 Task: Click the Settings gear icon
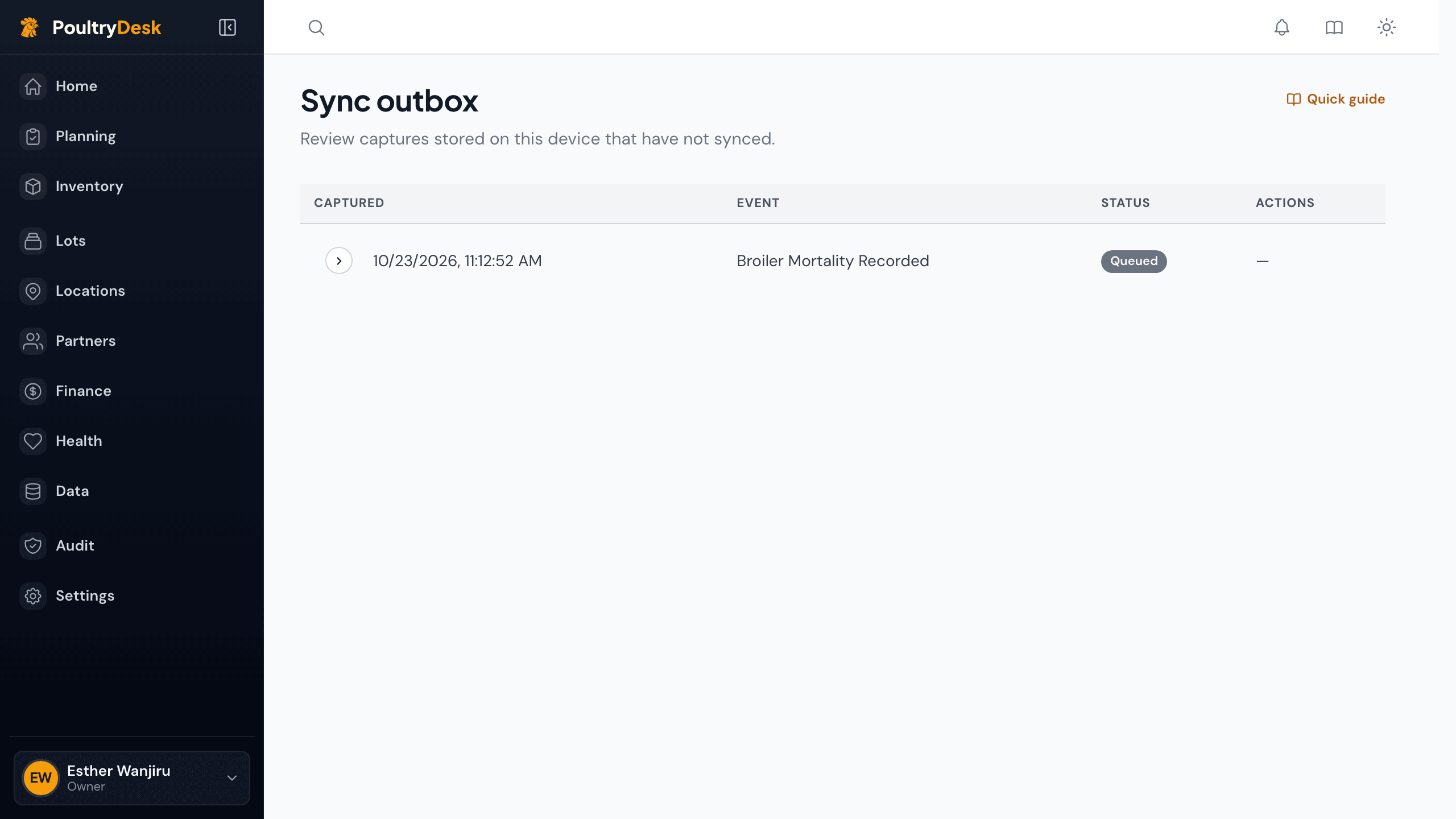[33, 596]
